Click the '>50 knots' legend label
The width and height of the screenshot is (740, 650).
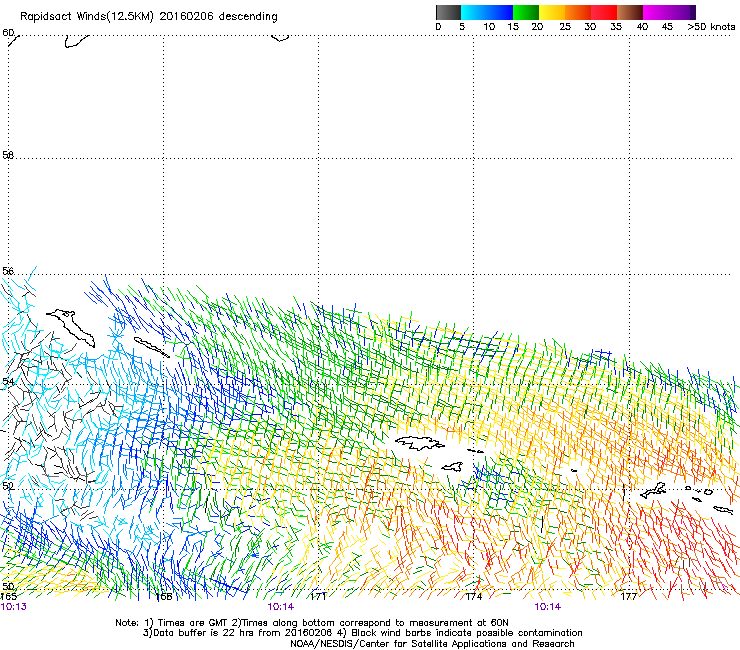711,27
